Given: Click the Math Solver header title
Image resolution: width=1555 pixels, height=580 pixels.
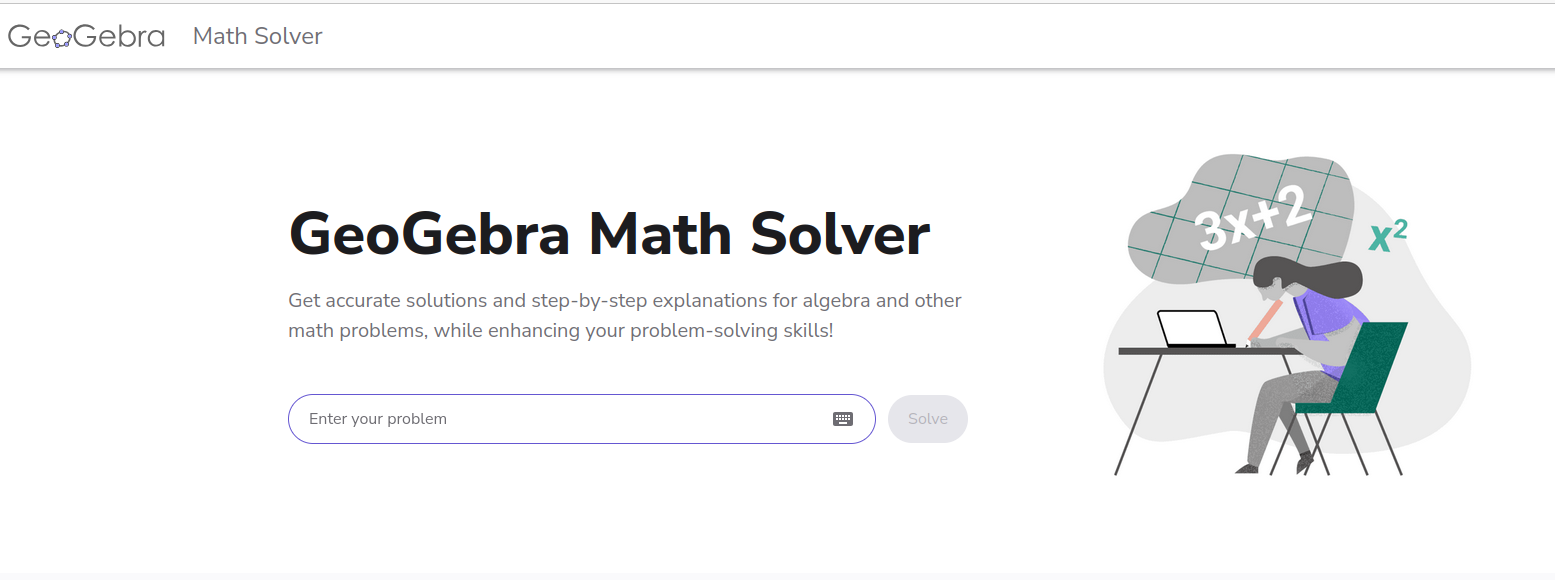Looking at the screenshot, I should click(x=257, y=37).
